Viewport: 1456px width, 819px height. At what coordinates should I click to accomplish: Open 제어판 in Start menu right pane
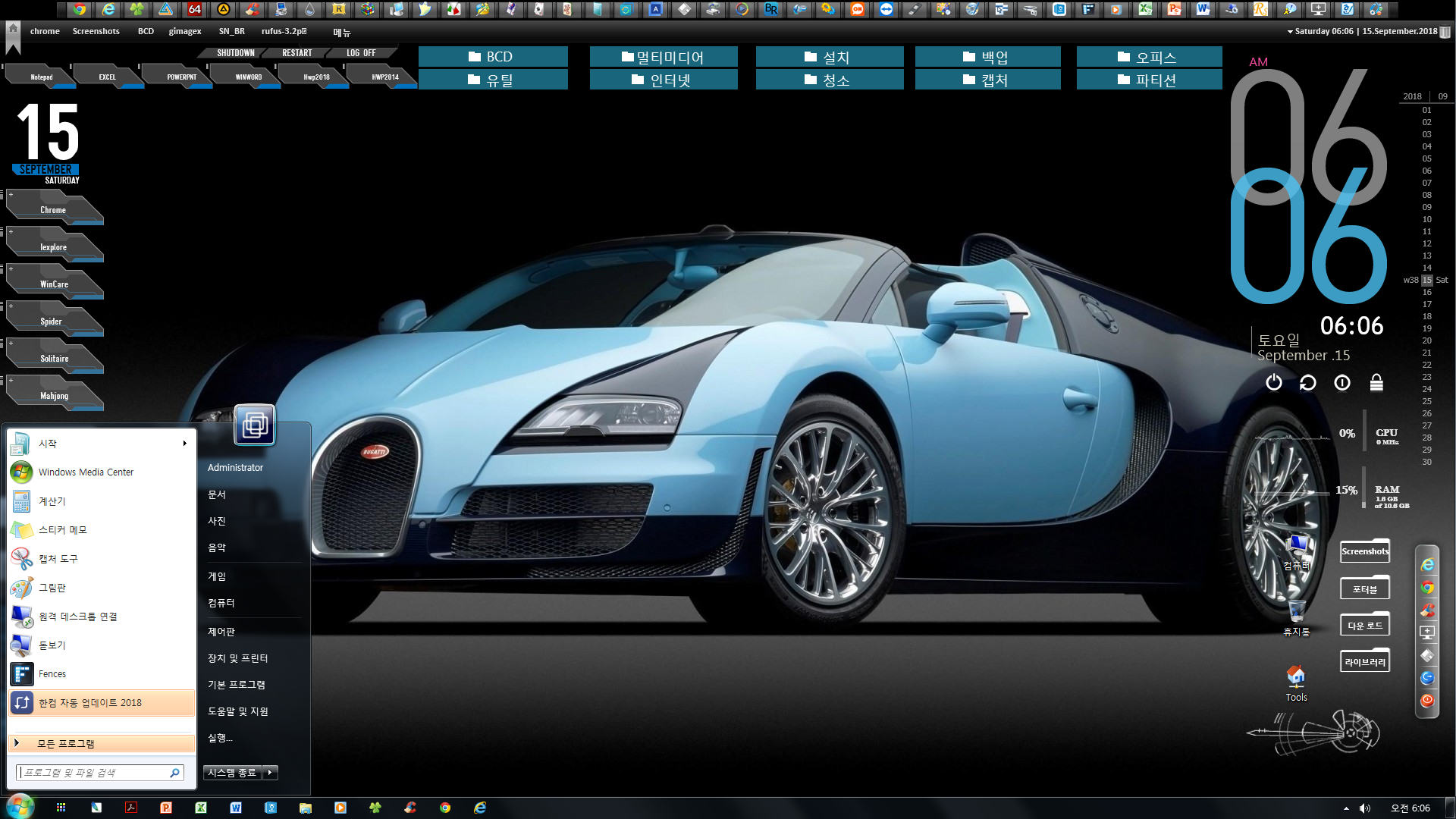pos(221,631)
